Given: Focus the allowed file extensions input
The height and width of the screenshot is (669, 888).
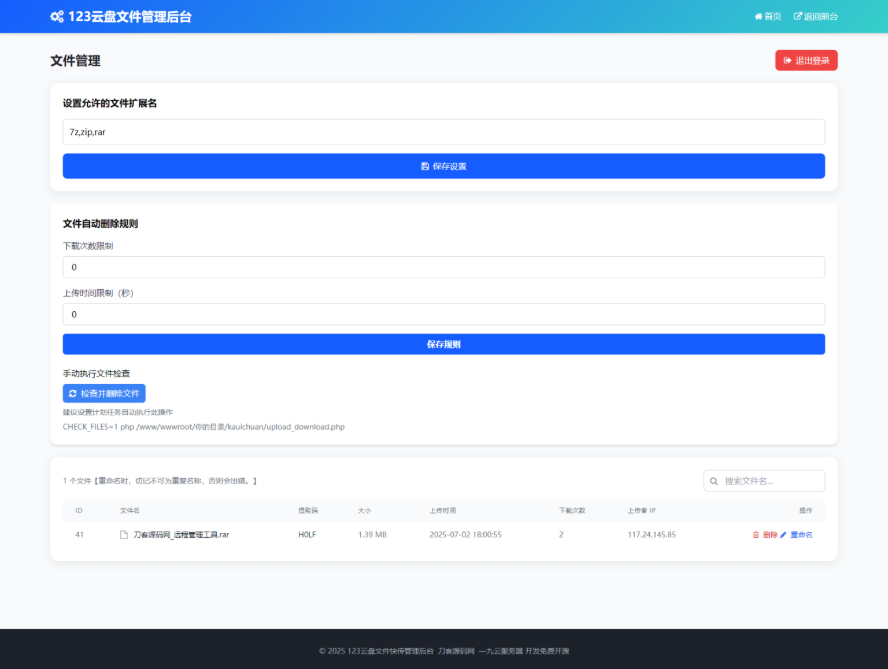Looking at the screenshot, I should click(443, 132).
